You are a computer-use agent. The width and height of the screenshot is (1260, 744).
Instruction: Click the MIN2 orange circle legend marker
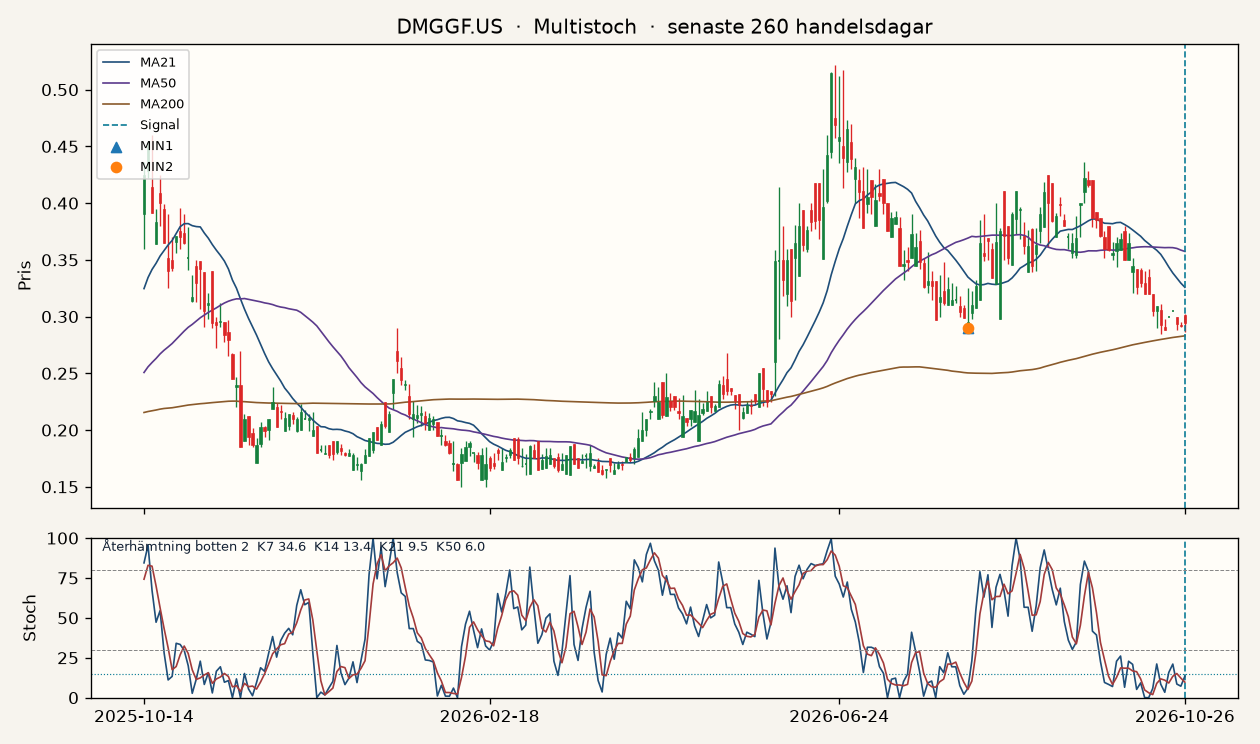pos(116,167)
